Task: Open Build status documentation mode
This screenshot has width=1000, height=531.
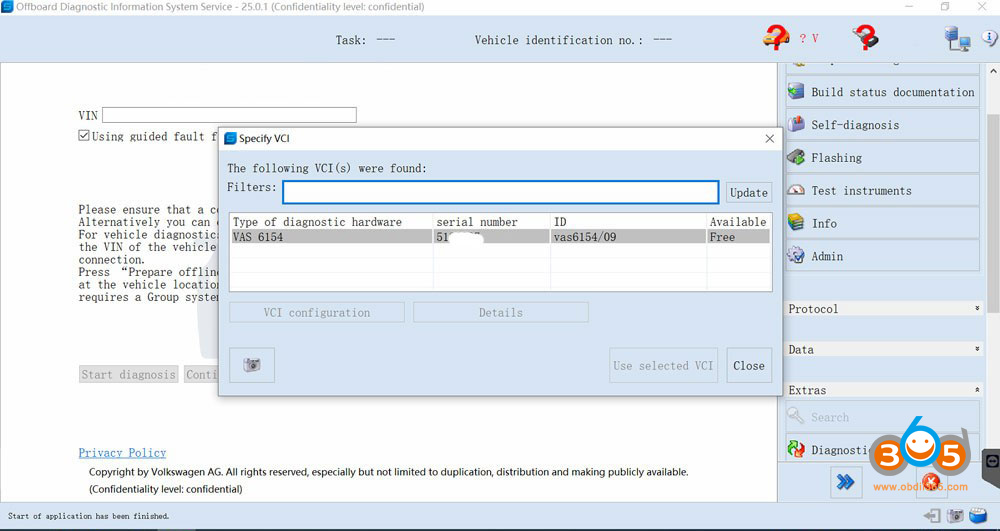Action: point(883,92)
